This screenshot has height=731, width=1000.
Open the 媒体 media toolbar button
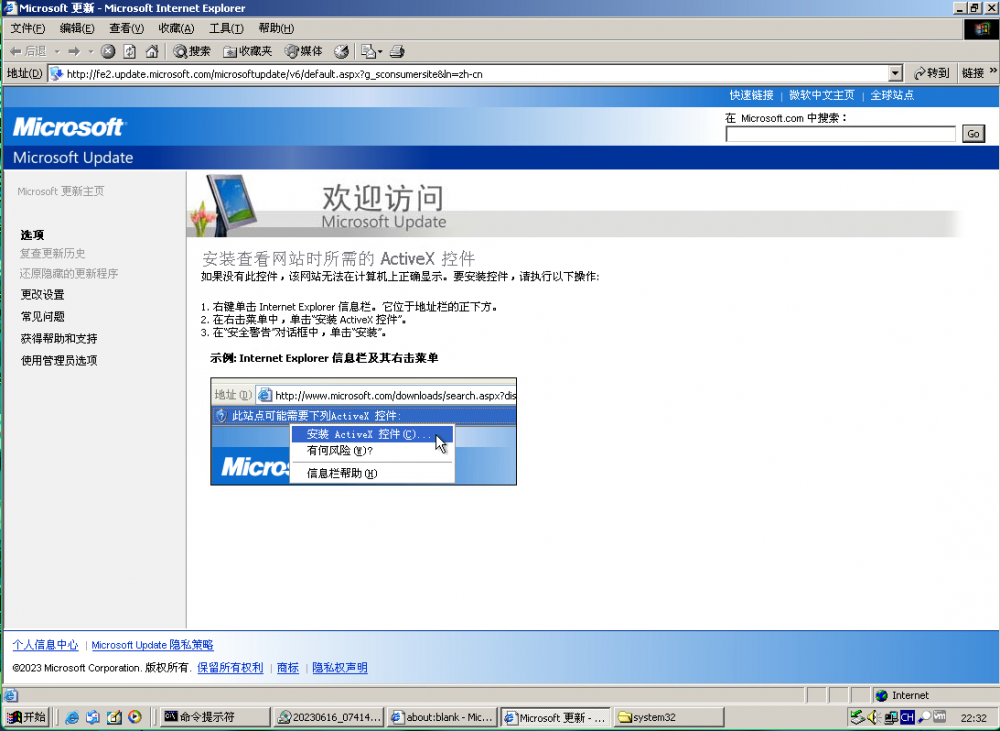click(304, 52)
